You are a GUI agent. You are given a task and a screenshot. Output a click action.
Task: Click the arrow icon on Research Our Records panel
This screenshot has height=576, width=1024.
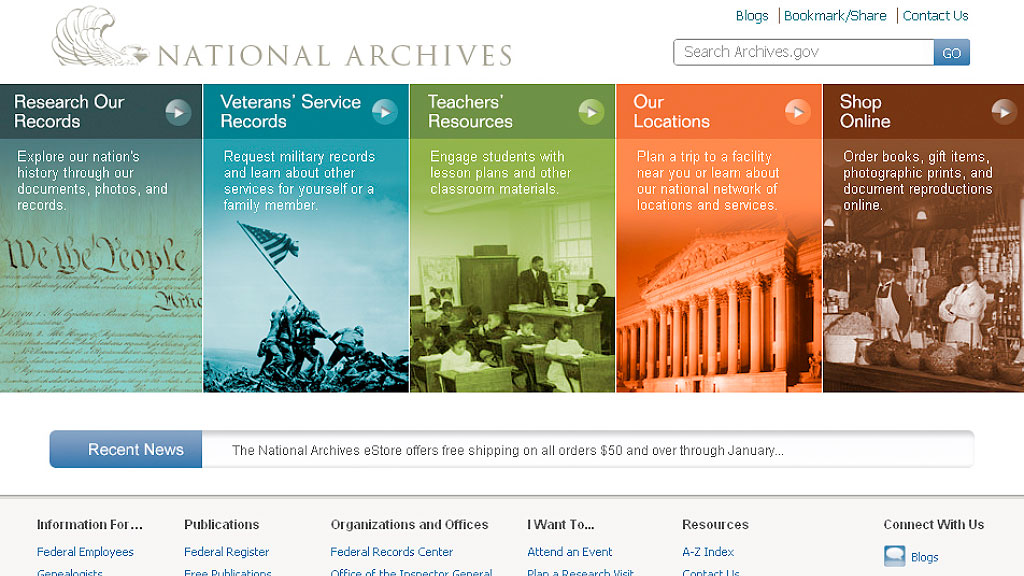pyautogui.click(x=178, y=113)
